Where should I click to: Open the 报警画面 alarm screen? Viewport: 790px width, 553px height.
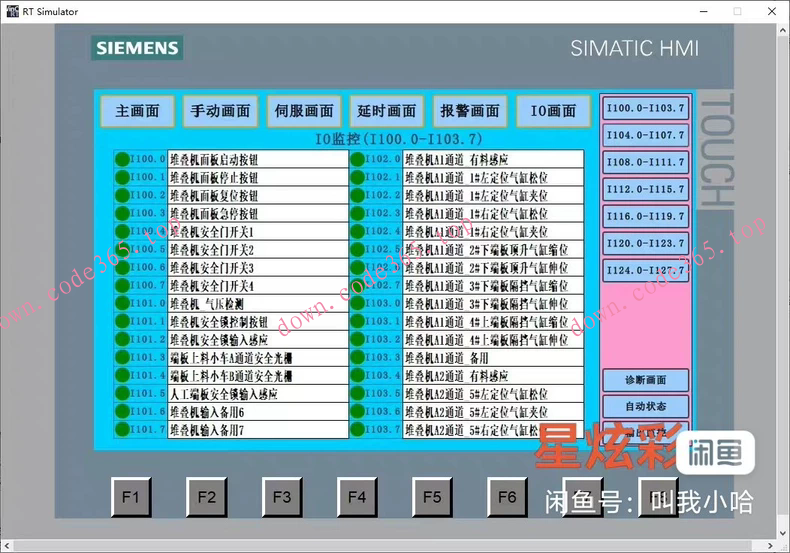[x=470, y=111]
